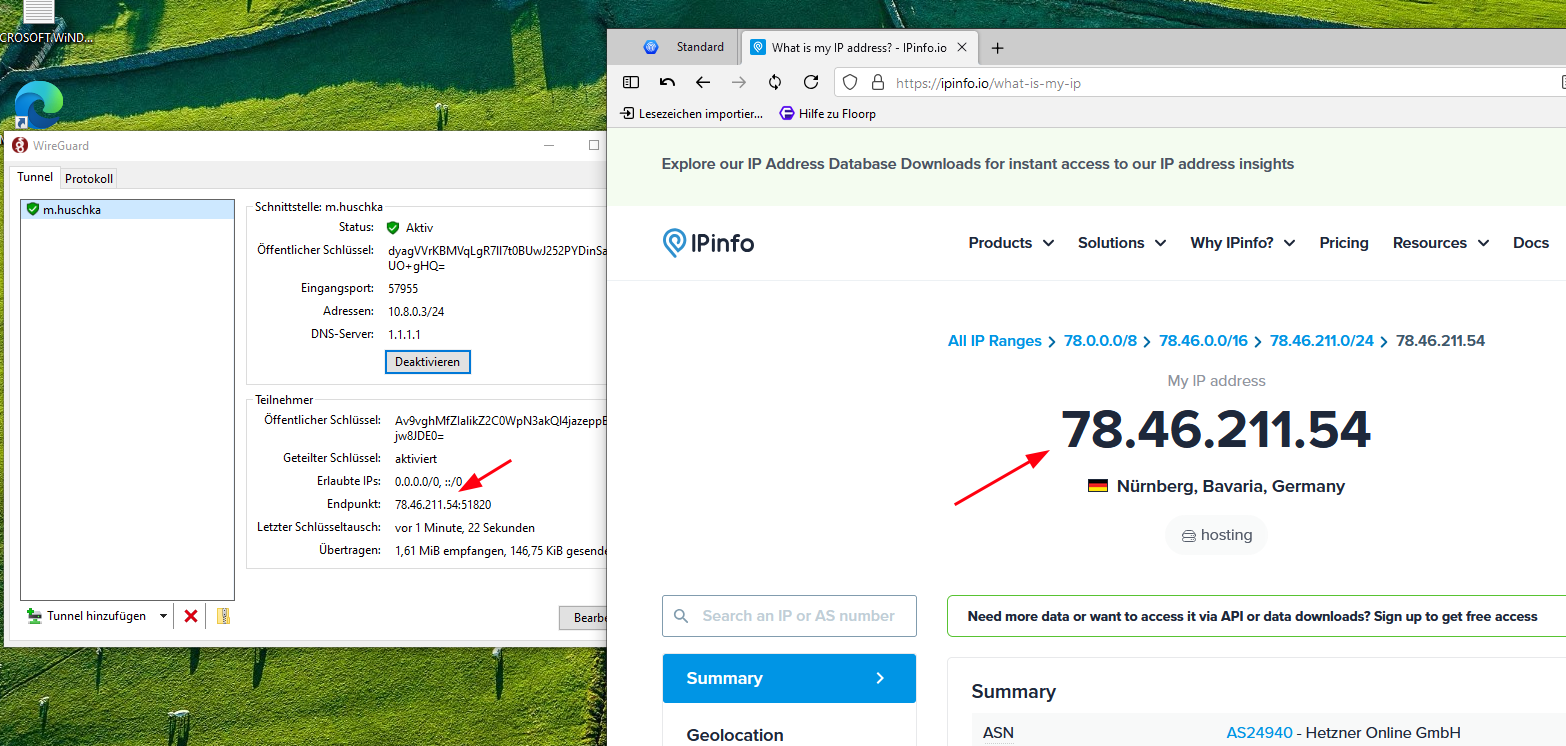
Task: Open Microsoft Edge desktop shortcut
Action: click(x=39, y=105)
